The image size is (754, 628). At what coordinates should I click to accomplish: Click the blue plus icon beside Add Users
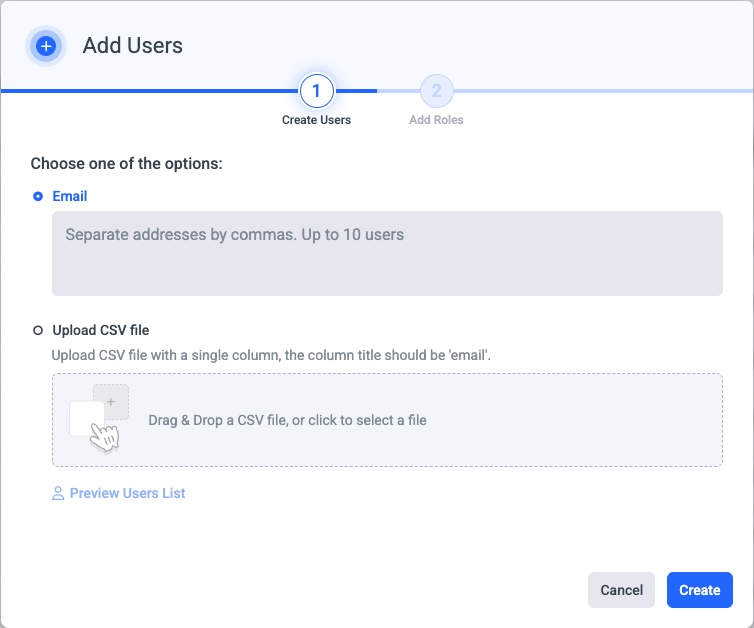(45, 46)
